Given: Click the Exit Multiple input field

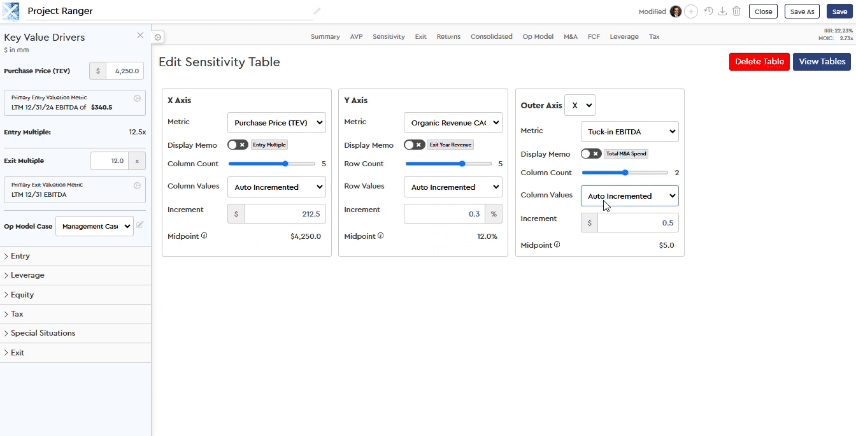Looking at the screenshot, I should (110, 160).
